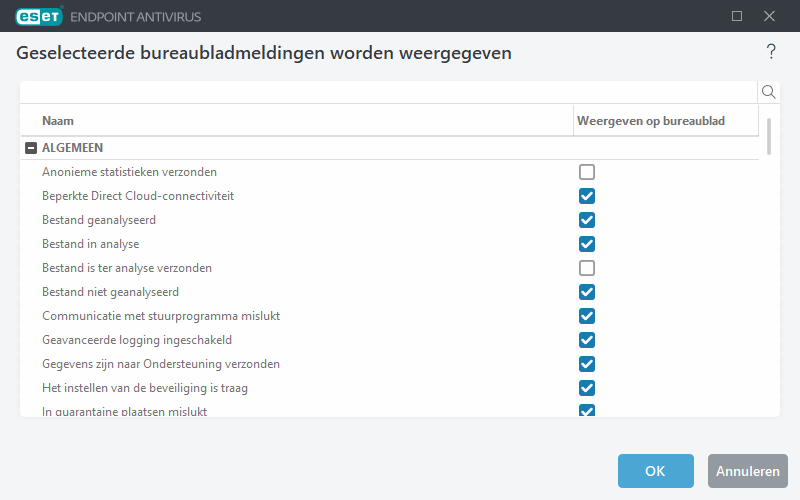Viewport: 800px width, 500px height.
Task: Click the Naam column header
Action: click(x=297, y=121)
